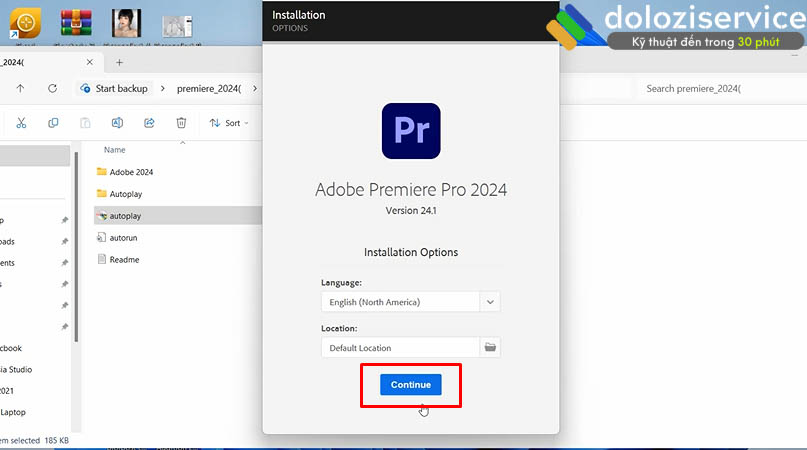Viewport: 807px width, 450px height.
Task: Click the Continue button in installer
Action: tap(410, 385)
